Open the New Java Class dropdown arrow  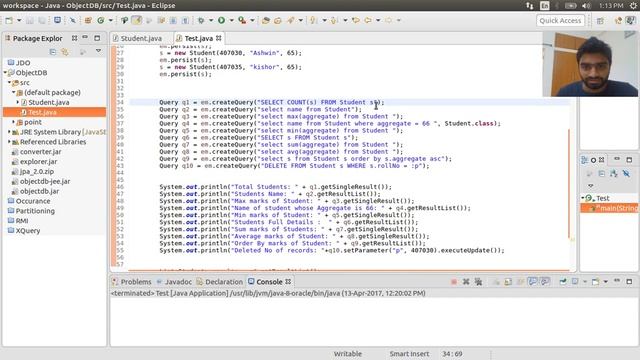[x=110, y=20]
